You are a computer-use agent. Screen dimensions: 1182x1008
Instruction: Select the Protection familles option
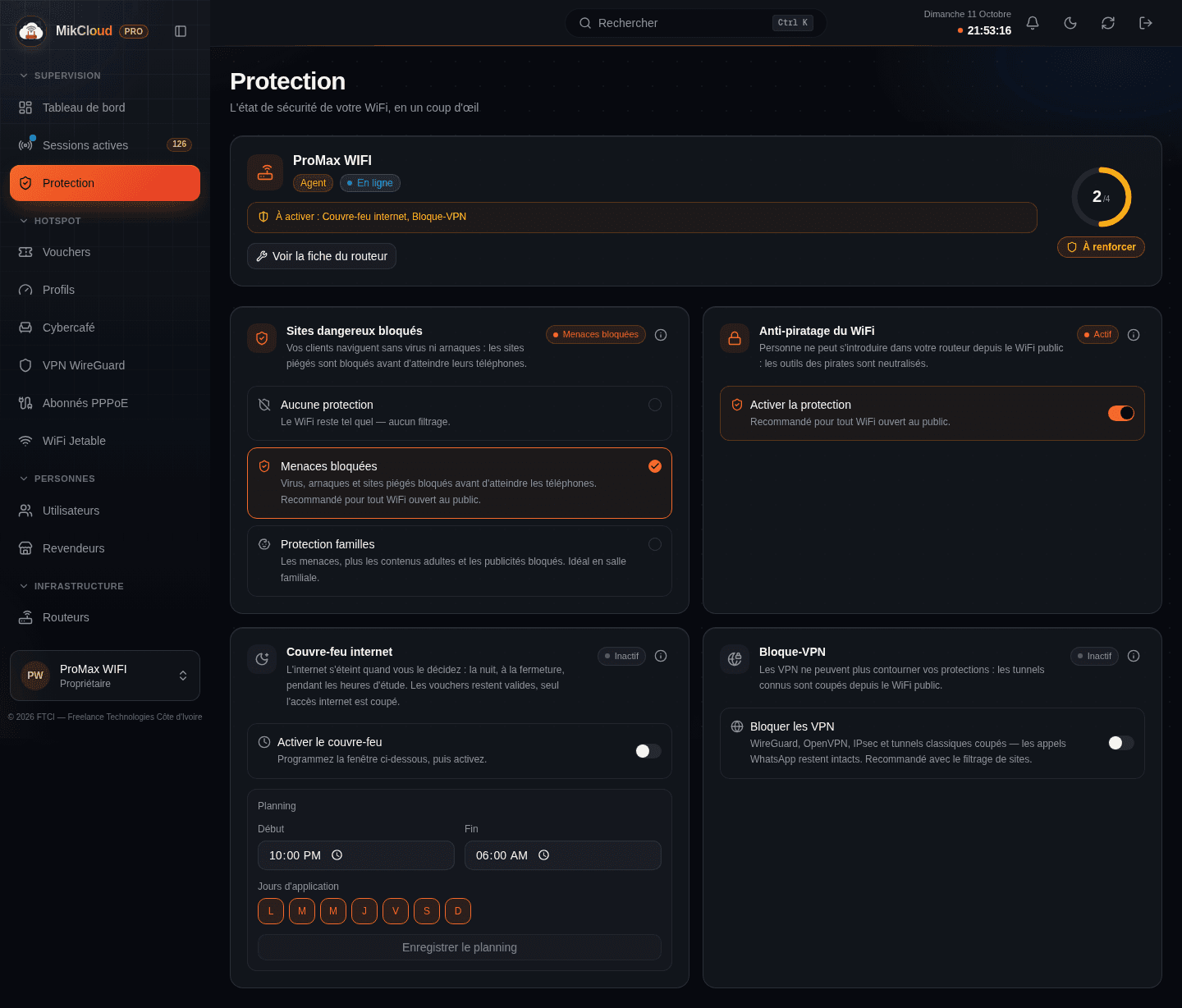point(460,561)
